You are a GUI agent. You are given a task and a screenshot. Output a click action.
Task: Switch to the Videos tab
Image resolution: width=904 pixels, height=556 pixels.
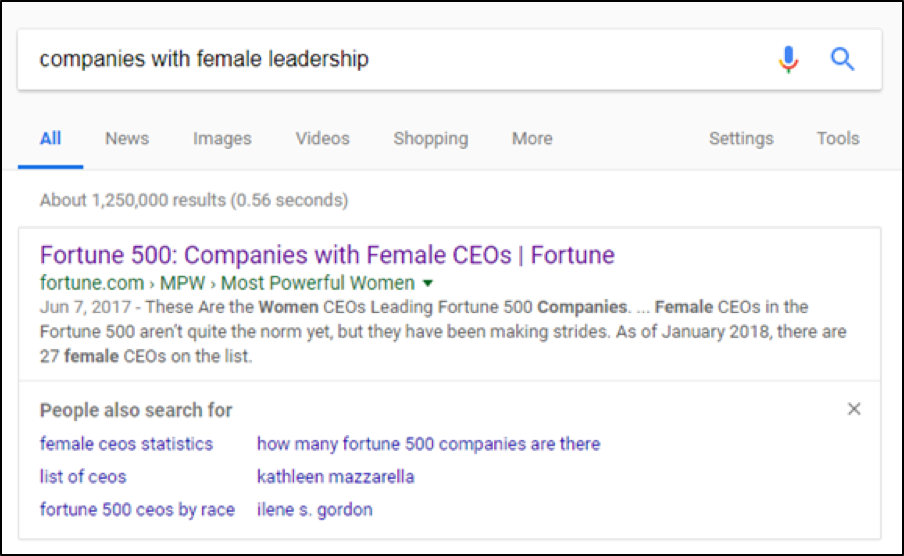[x=322, y=138]
